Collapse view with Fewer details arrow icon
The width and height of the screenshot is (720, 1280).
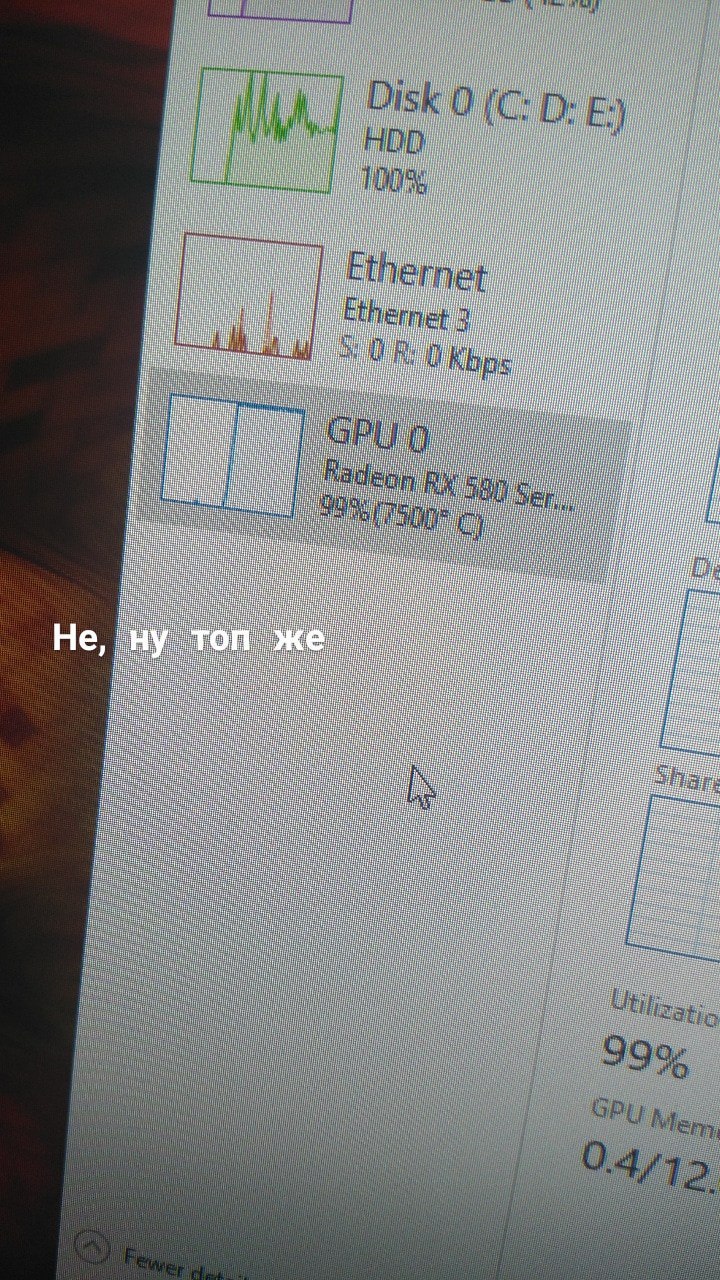tap(92, 1247)
